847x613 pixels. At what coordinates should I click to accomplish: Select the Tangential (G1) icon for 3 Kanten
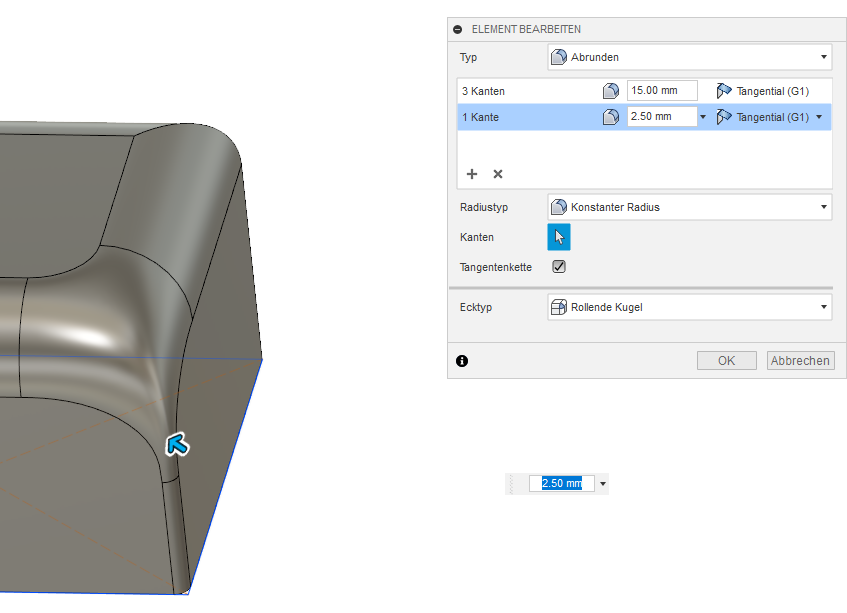[726, 90]
